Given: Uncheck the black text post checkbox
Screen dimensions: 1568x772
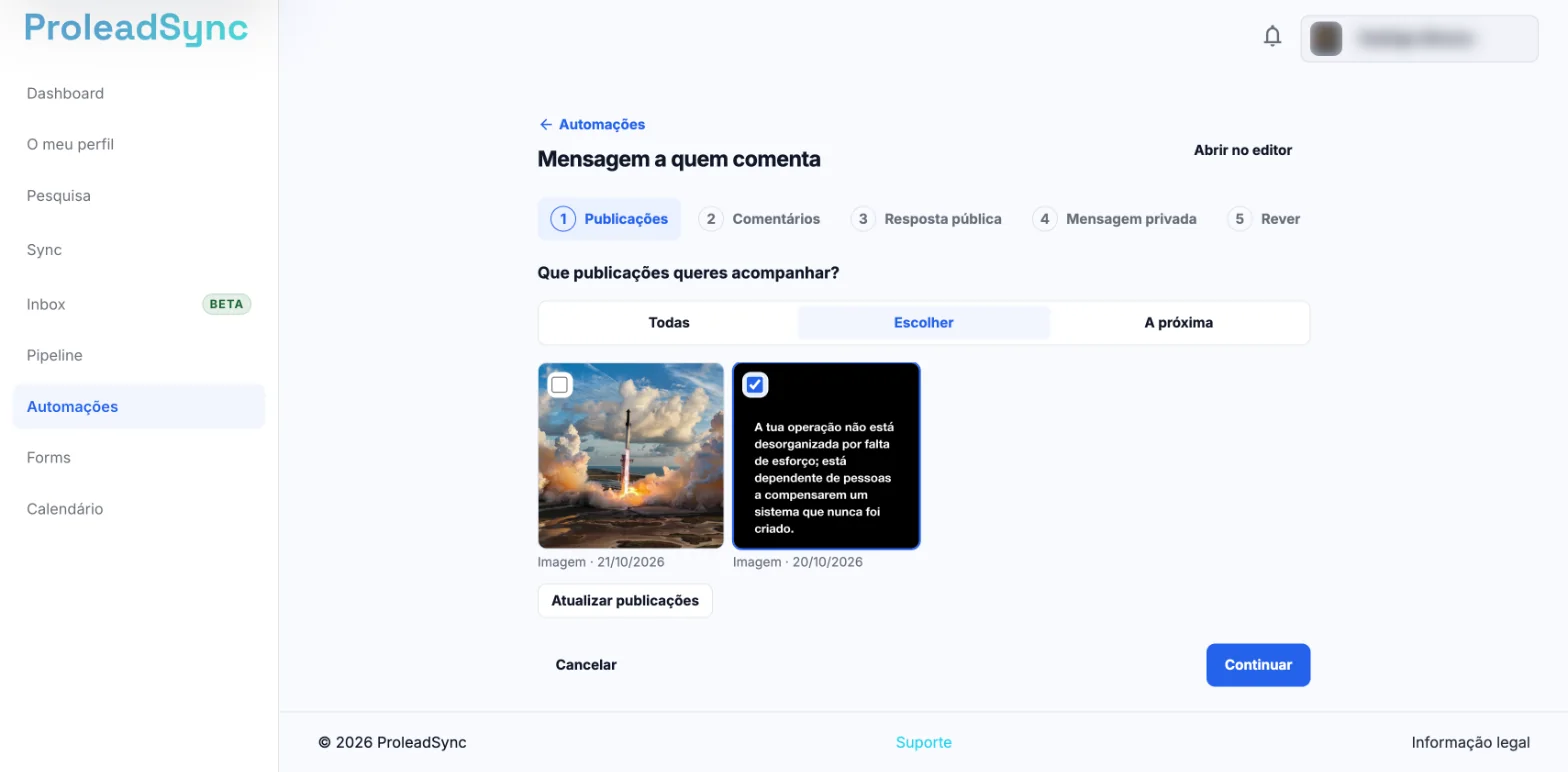Looking at the screenshot, I should [x=755, y=385].
